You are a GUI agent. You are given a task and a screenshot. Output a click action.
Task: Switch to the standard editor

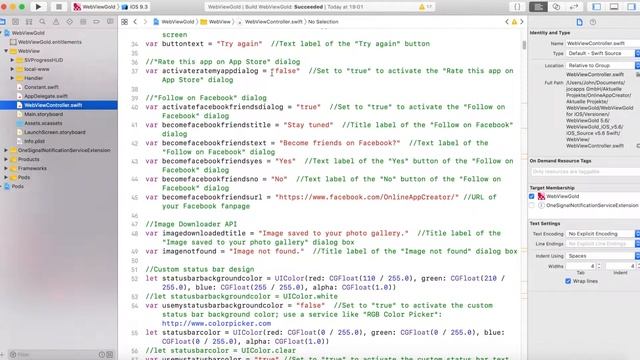tap(538, 7)
